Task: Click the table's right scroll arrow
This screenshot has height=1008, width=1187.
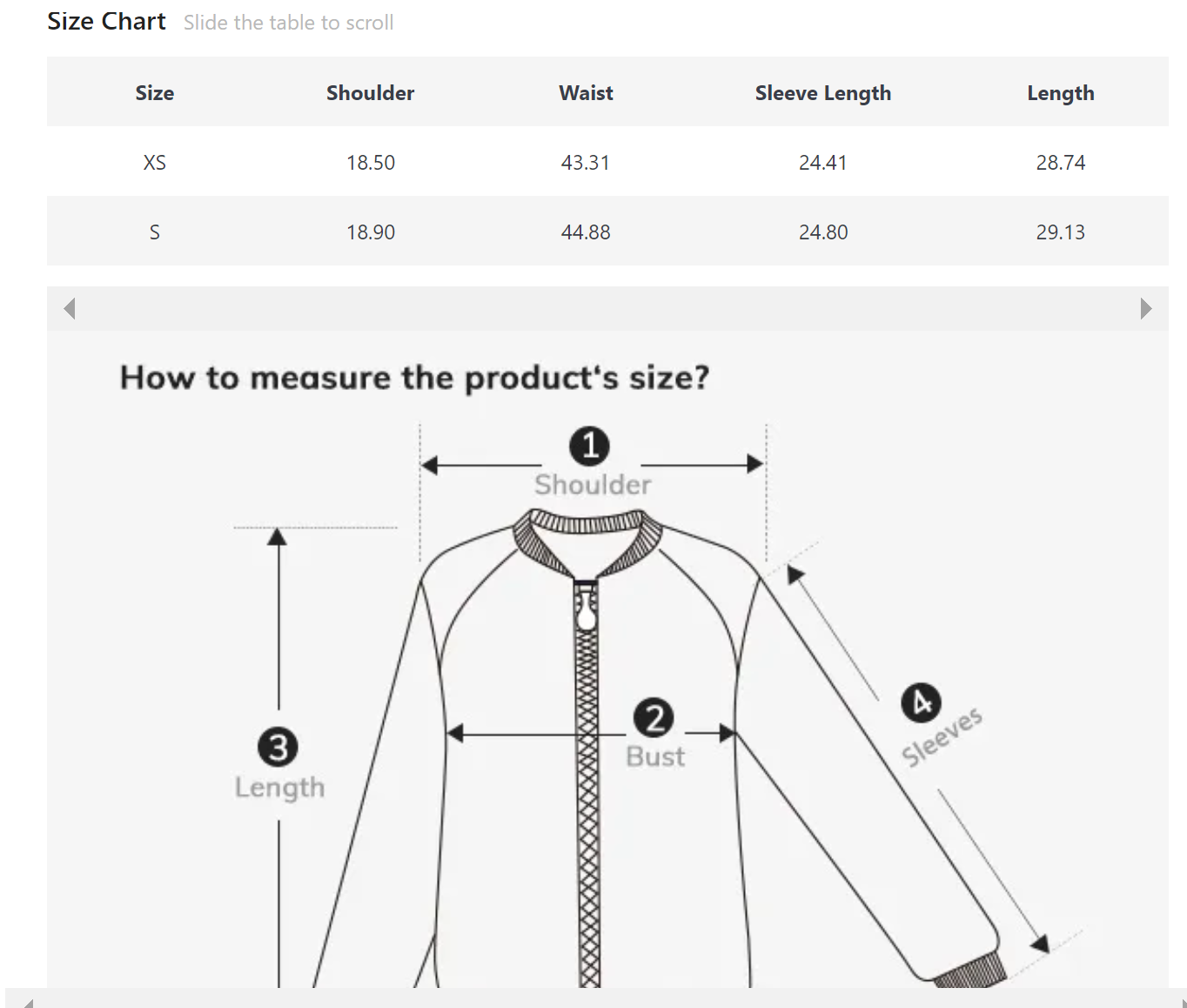Action: [1145, 309]
